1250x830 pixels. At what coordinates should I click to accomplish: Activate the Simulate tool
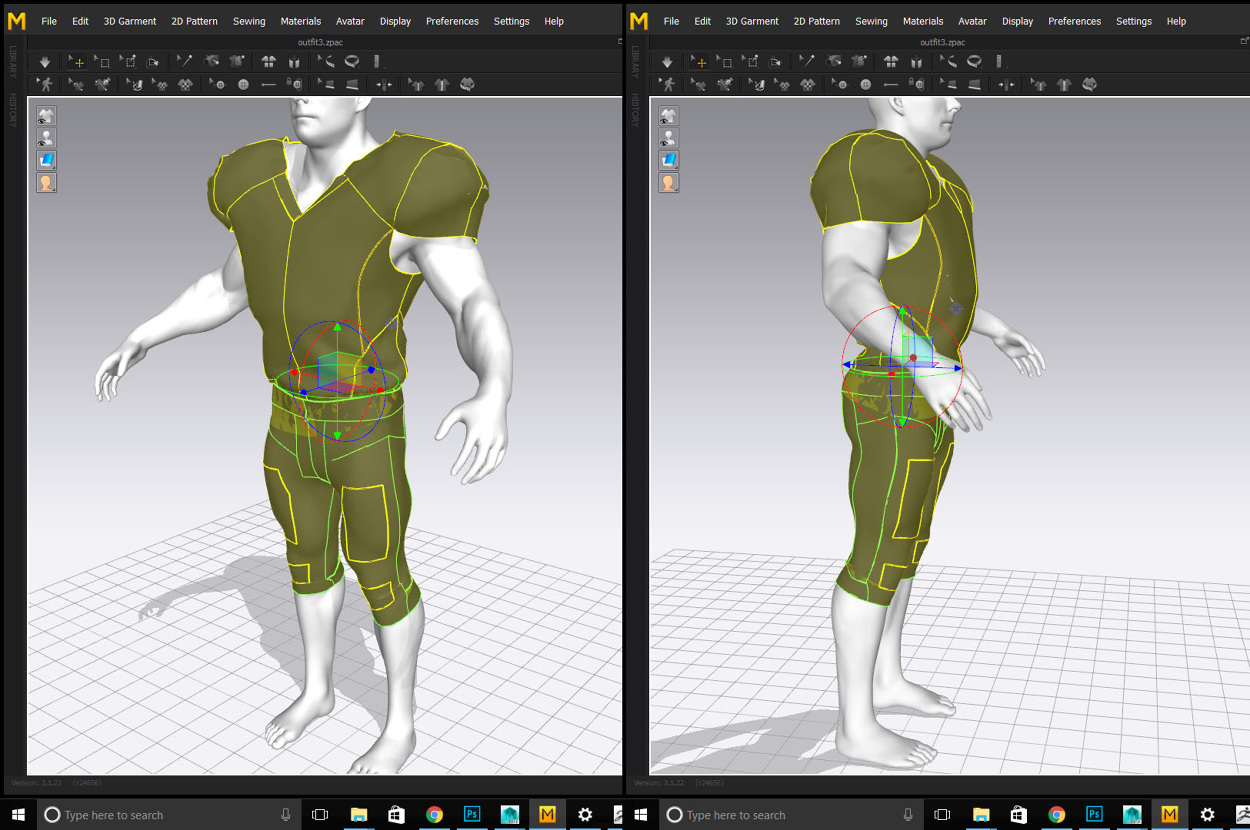[45, 61]
